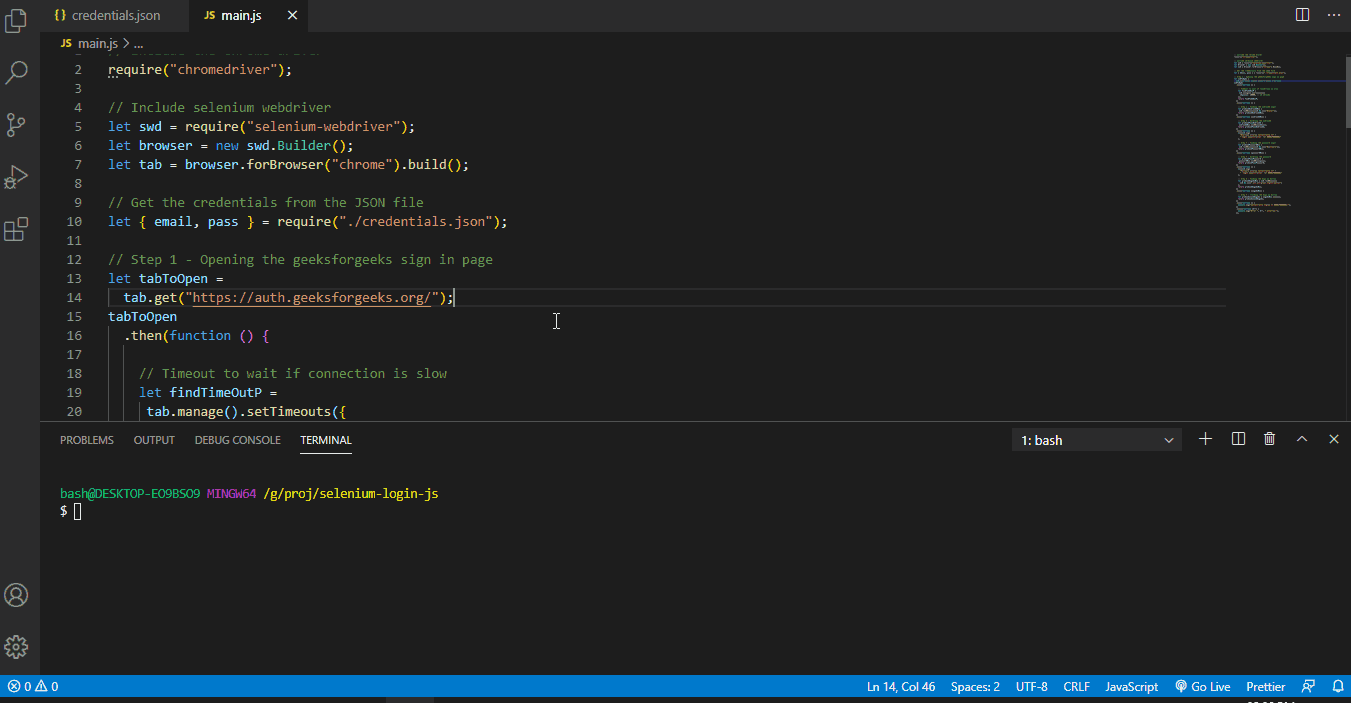The width and height of the screenshot is (1351, 703).
Task: Toggle the split editor layout icon
Action: [1301, 14]
